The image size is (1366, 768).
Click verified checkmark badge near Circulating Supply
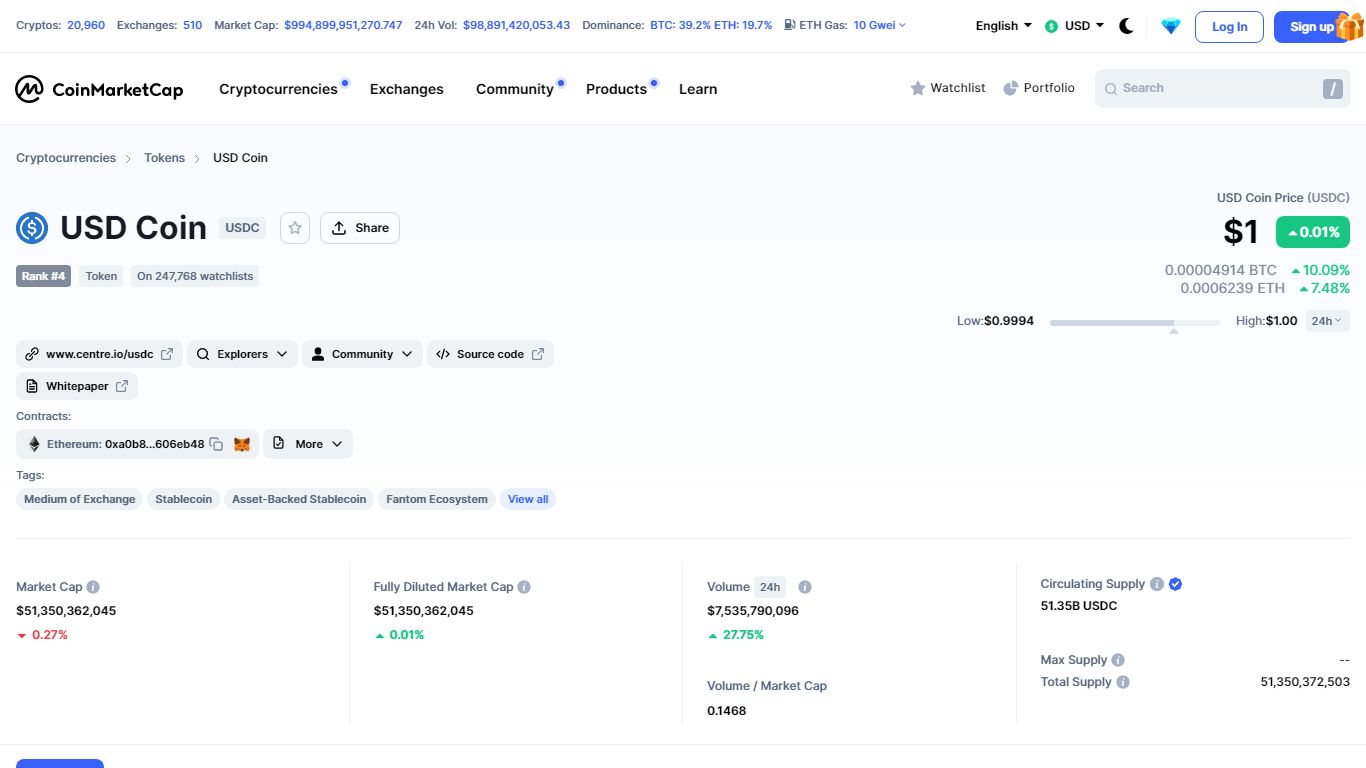pos(1176,584)
